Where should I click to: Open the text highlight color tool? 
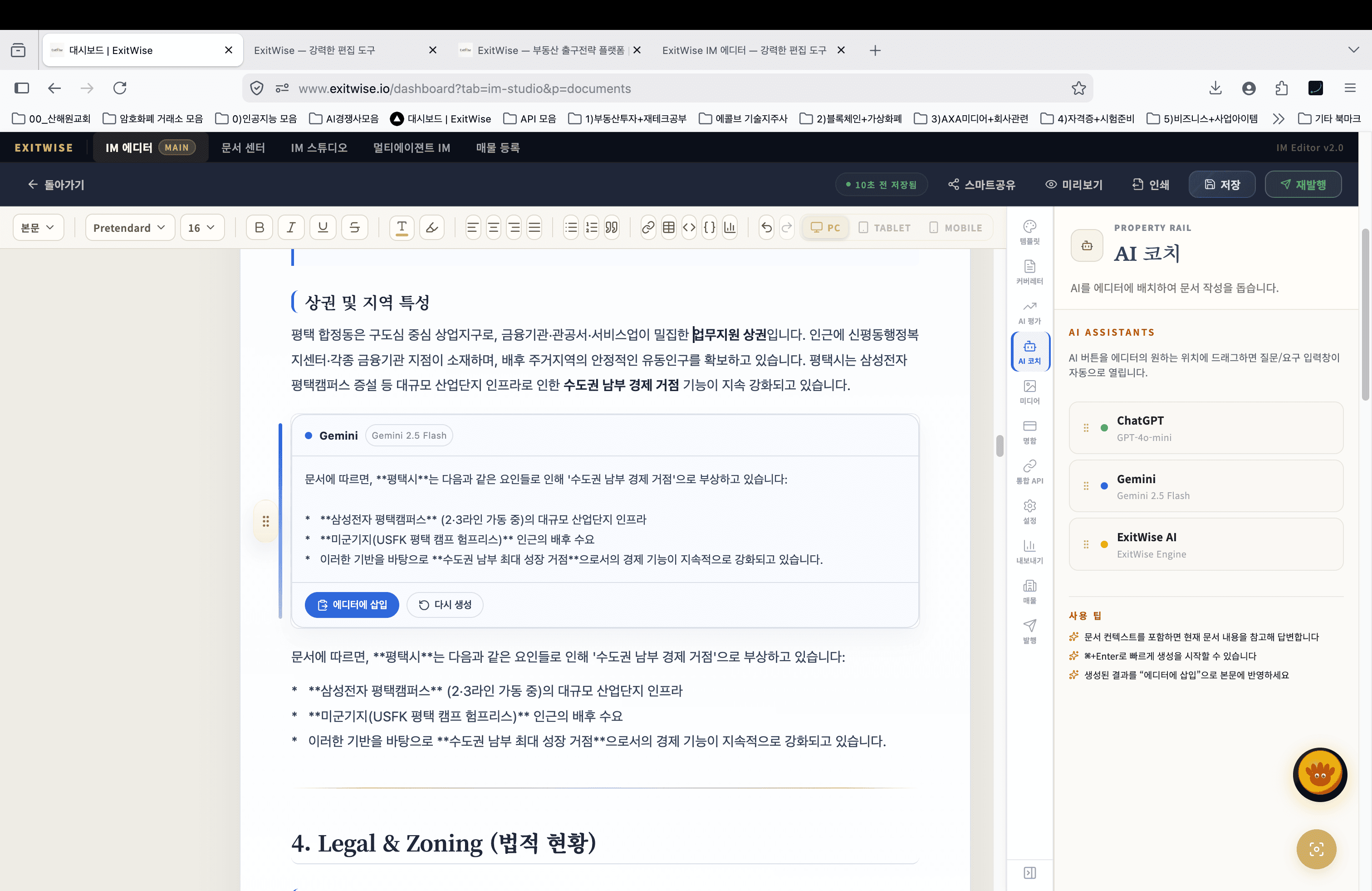tap(432, 227)
